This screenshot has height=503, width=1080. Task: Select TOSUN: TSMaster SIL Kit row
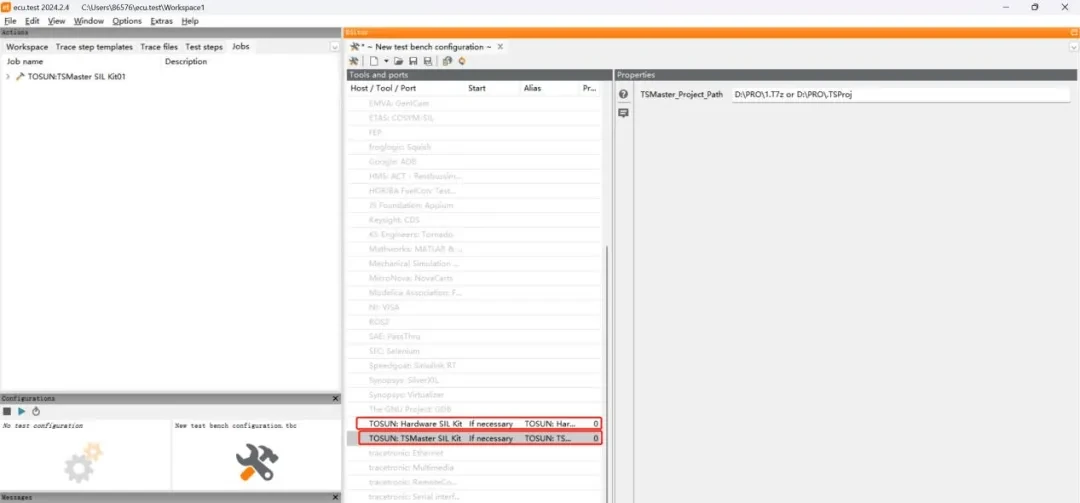[x=480, y=438]
